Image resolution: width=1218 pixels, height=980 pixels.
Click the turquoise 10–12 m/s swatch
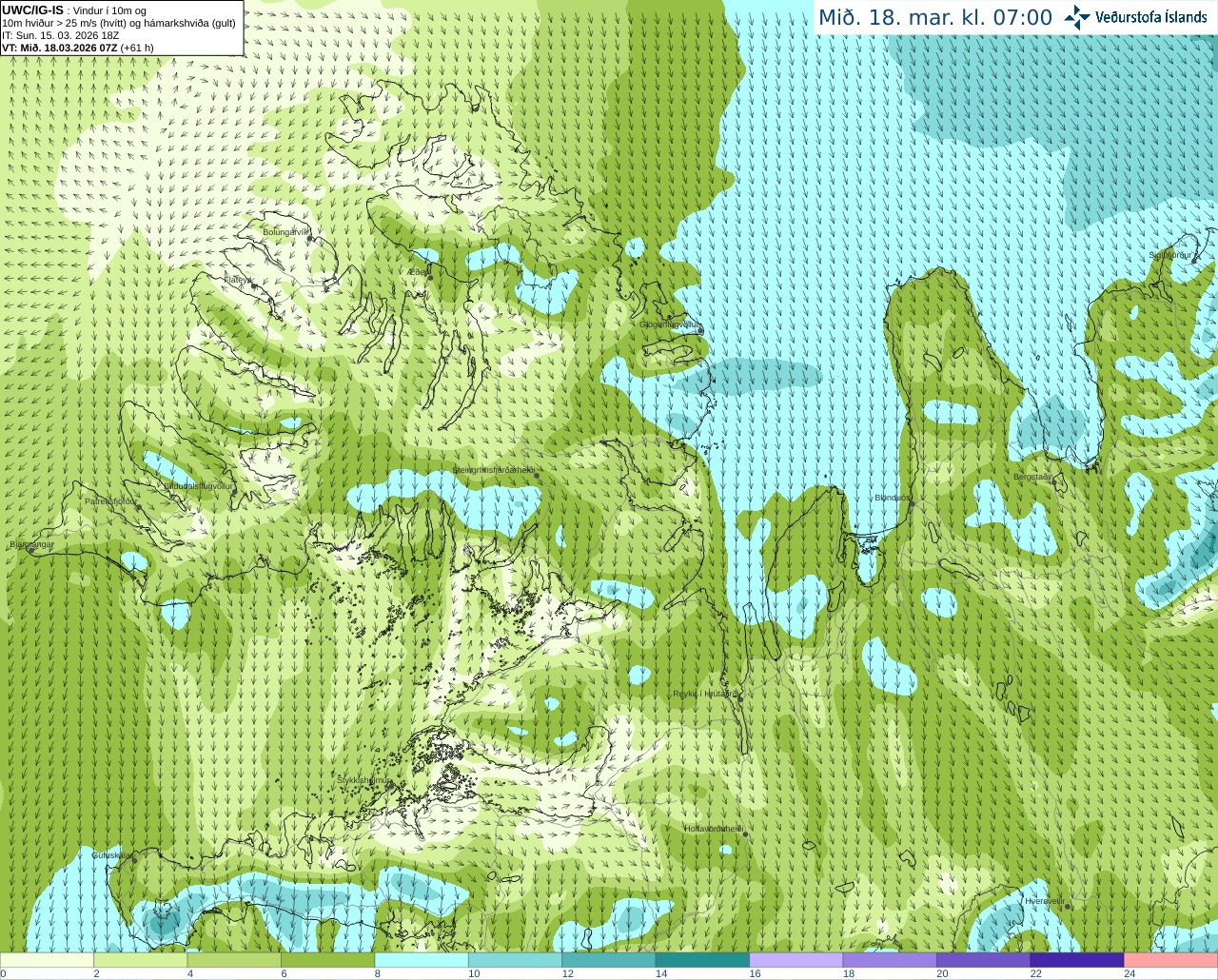pyautogui.click(x=515, y=960)
